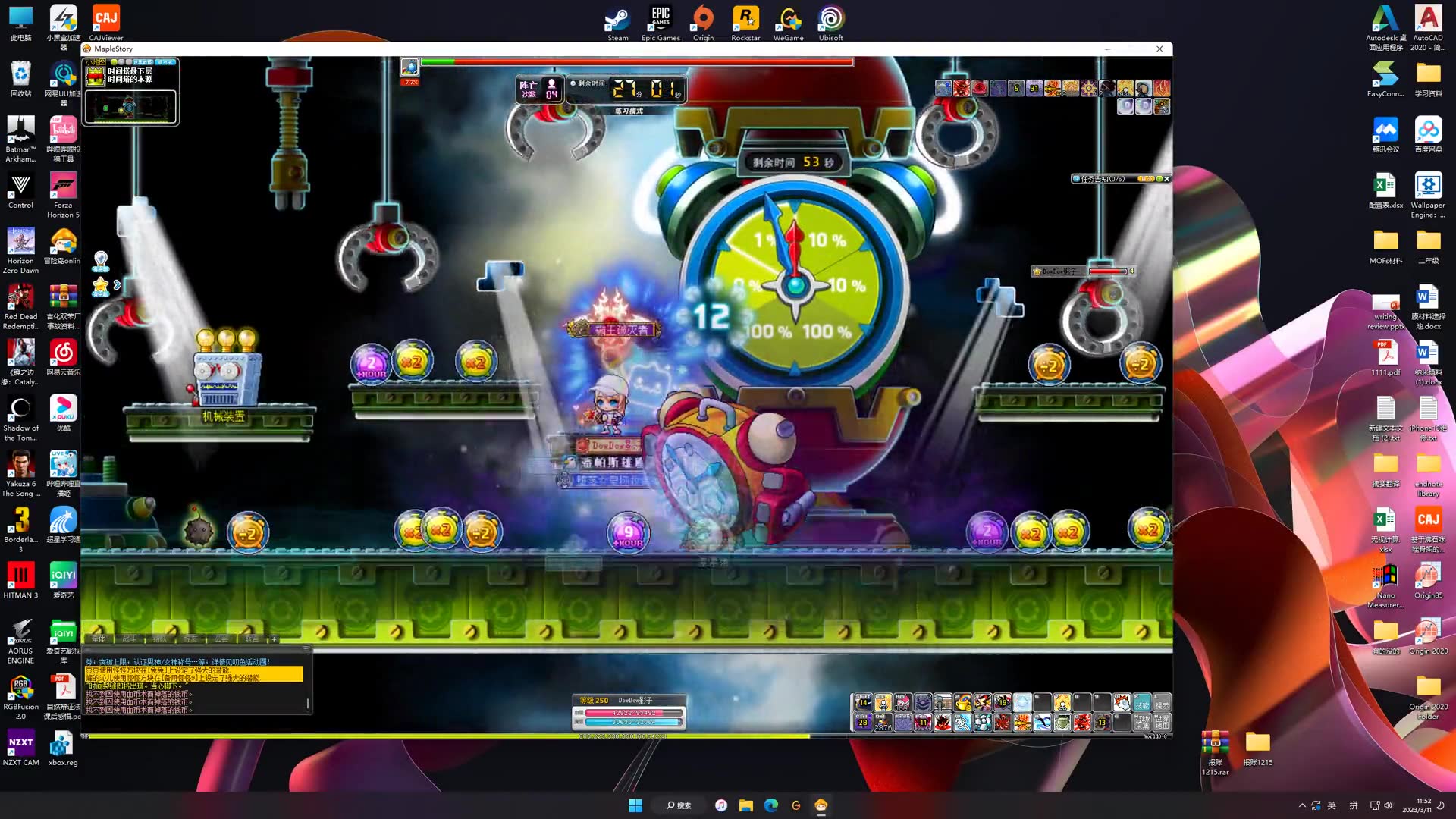This screenshot has height=819, width=1456.
Task: Click the lightbulb quest helper icon
Action: coord(100,262)
